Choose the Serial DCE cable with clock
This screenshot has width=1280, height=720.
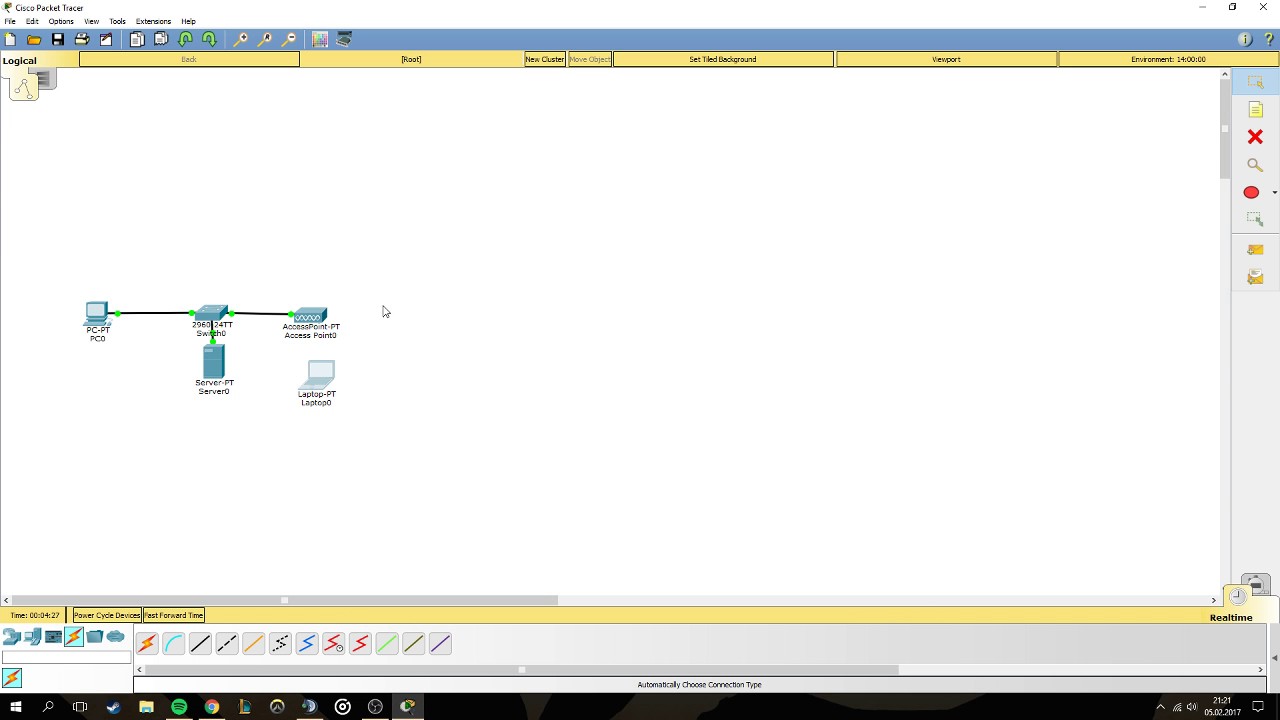tap(333, 644)
